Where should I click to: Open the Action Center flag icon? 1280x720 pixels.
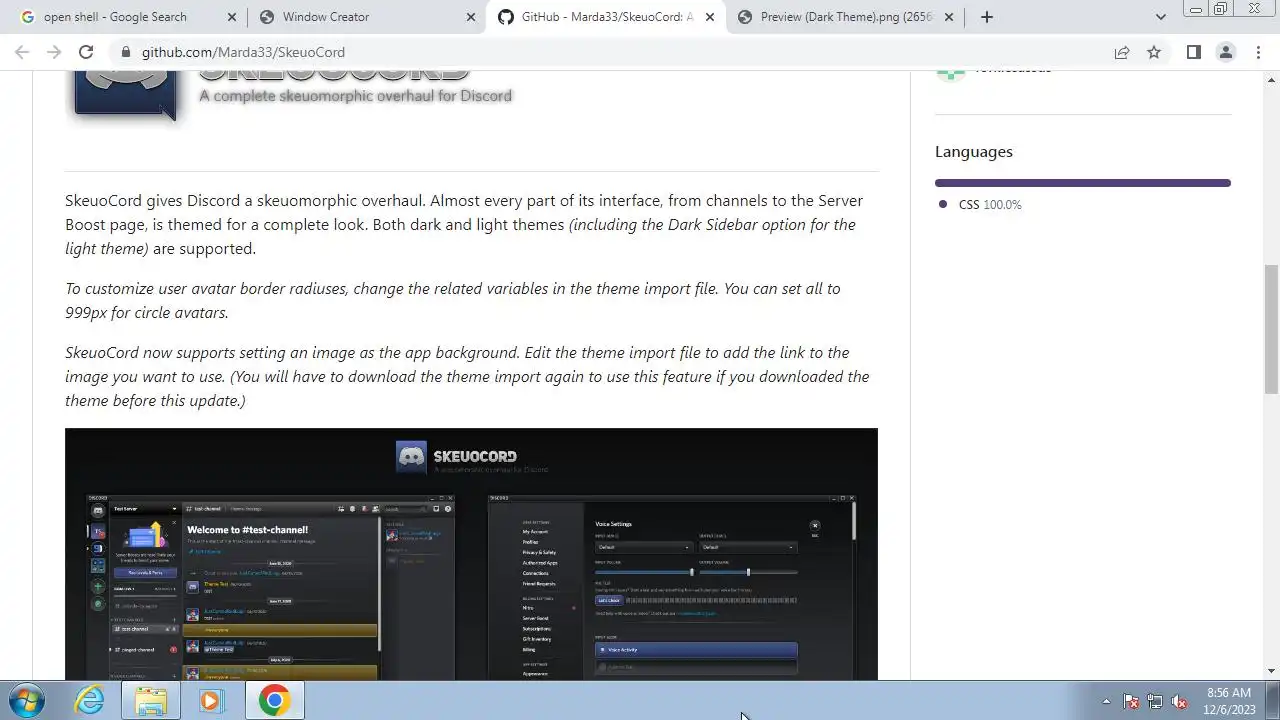(x=1131, y=701)
